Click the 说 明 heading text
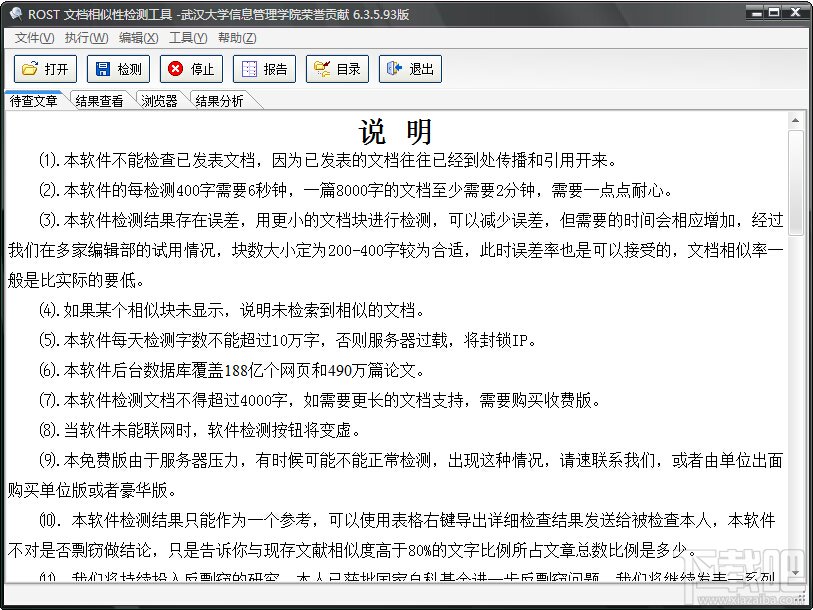 pos(395,132)
